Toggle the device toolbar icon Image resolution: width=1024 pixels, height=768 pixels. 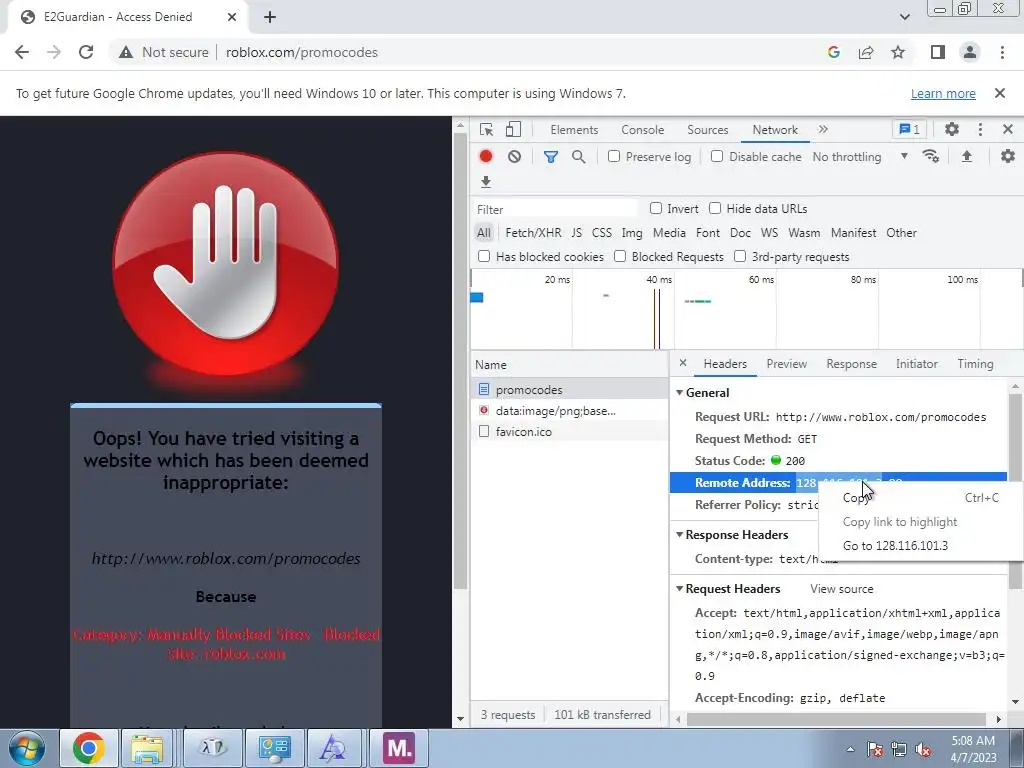pyautogui.click(x=513, y=129)
